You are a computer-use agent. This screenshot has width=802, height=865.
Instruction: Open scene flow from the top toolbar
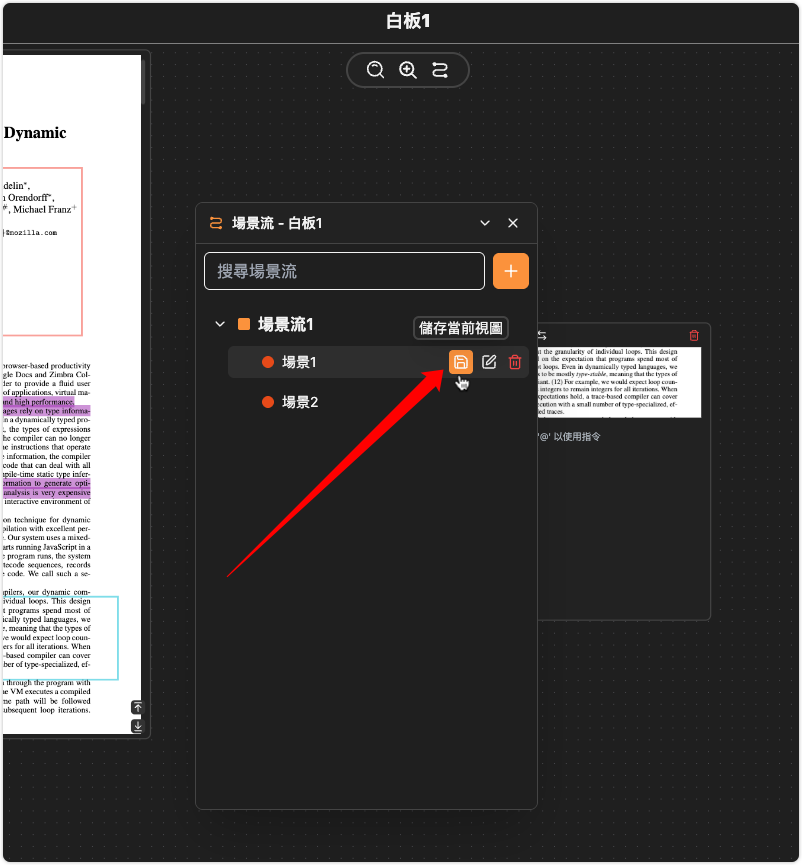click(440, 70)
